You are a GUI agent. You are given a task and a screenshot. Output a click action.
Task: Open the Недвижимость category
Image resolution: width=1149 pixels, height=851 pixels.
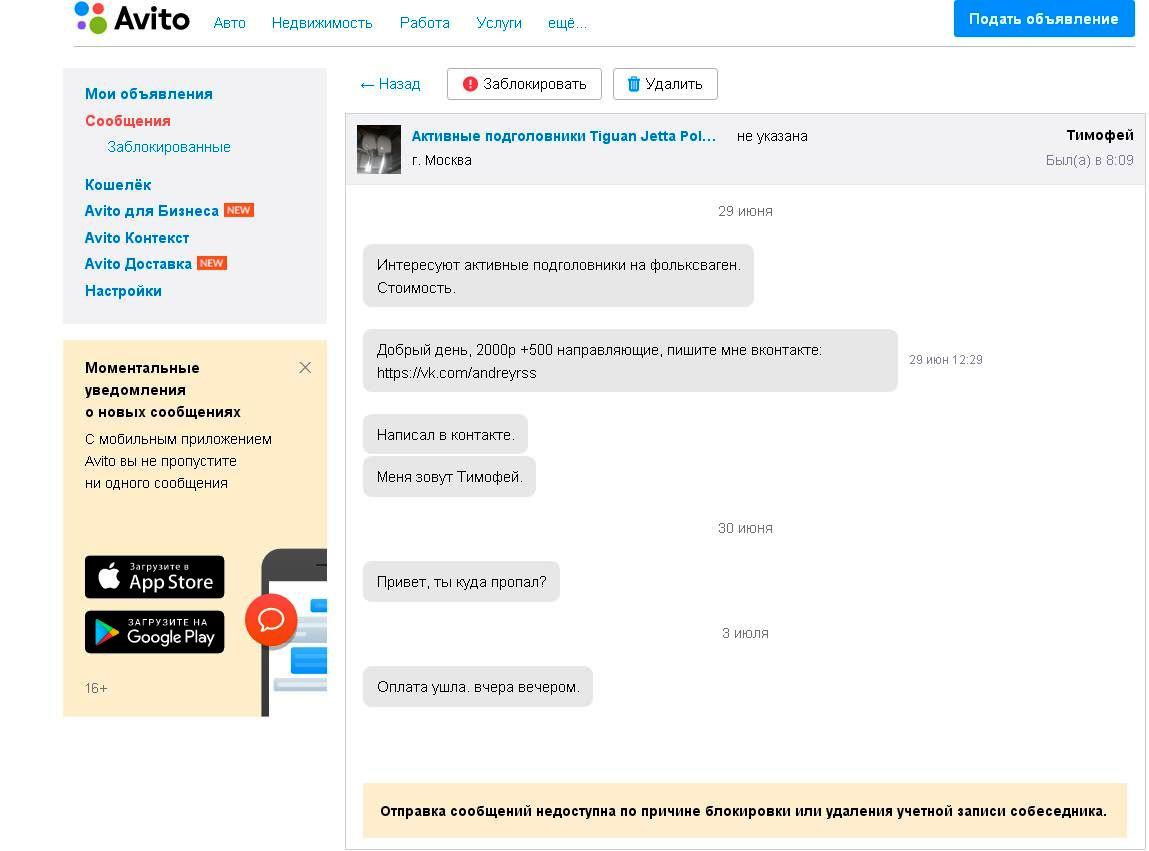point(322,23)
